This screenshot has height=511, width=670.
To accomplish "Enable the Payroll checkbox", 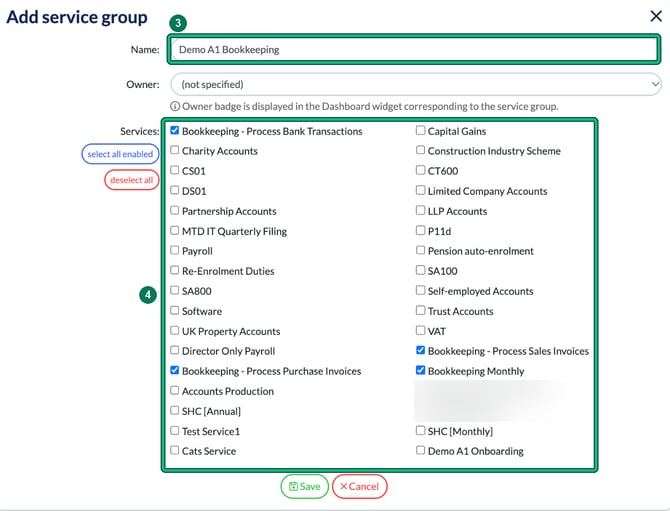I will click(174, 250).
